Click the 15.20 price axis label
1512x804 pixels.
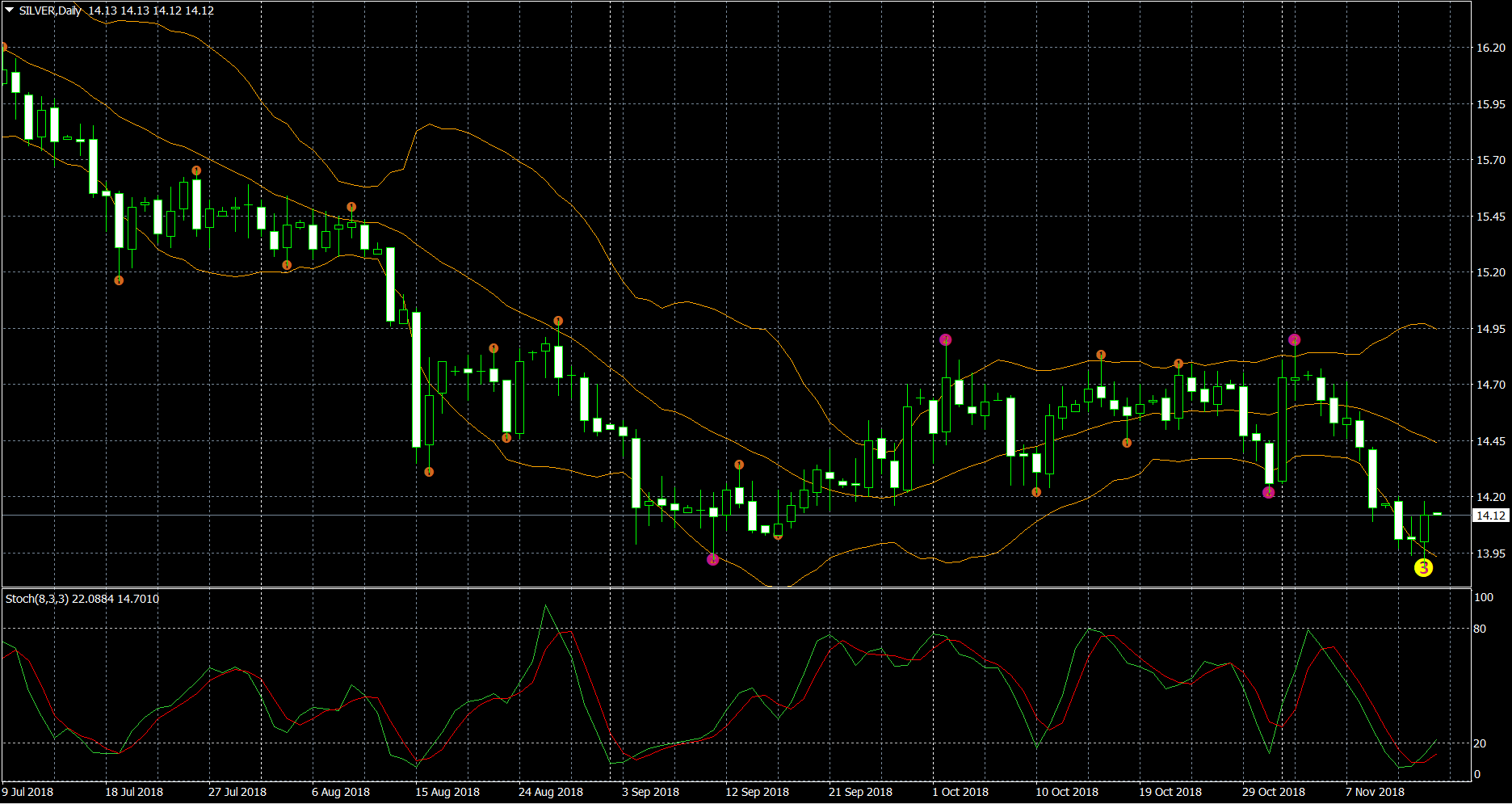pyautogui.click(x=1491, y=272)
